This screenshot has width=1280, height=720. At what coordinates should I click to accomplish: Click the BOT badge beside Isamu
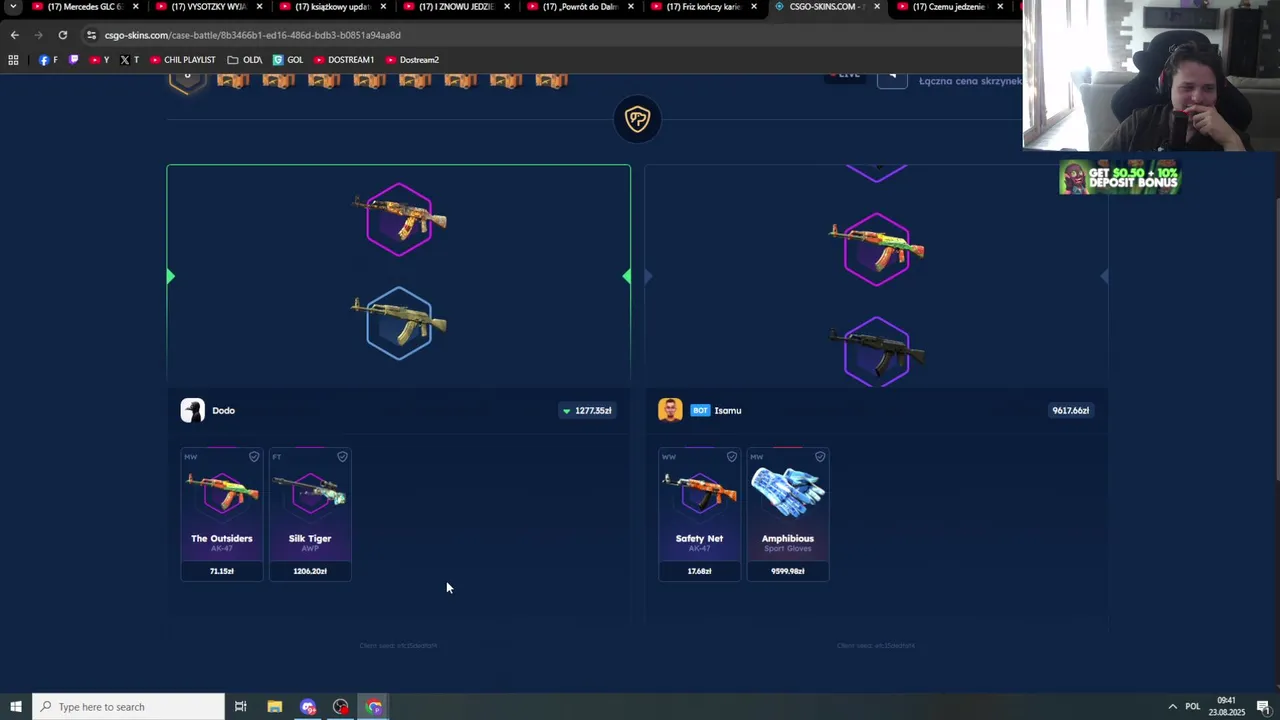tap(700, 410)
